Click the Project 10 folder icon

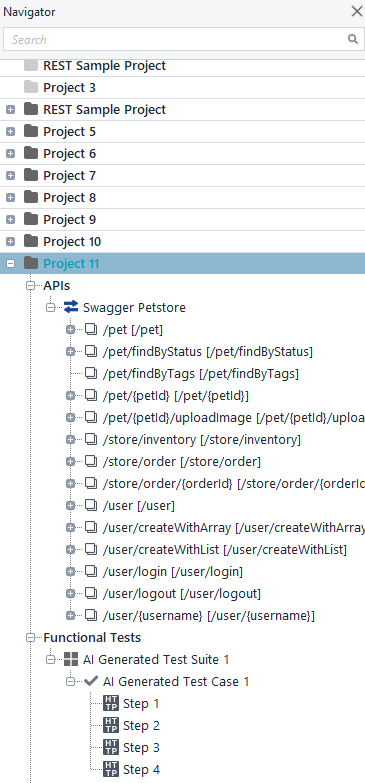[x=31, y=241]
